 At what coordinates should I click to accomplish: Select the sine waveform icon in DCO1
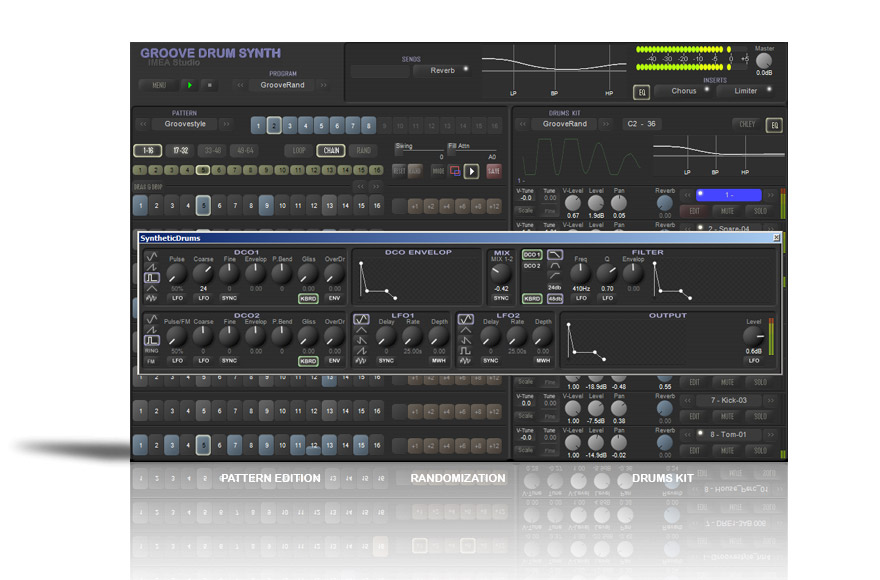click(x=151, y=256)
